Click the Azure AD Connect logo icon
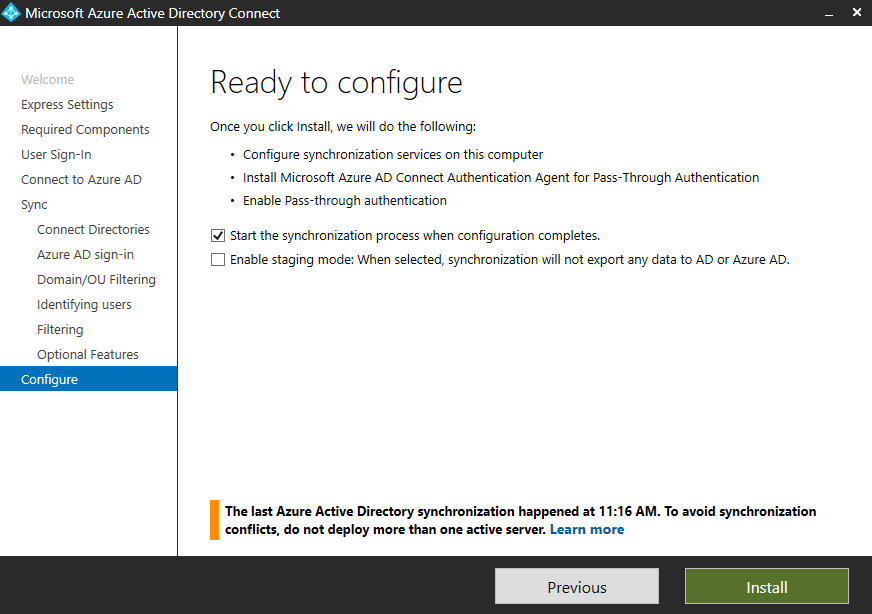The width and height of the screenshot is (872, 614). pyautogui.click(x=11, y=13)
